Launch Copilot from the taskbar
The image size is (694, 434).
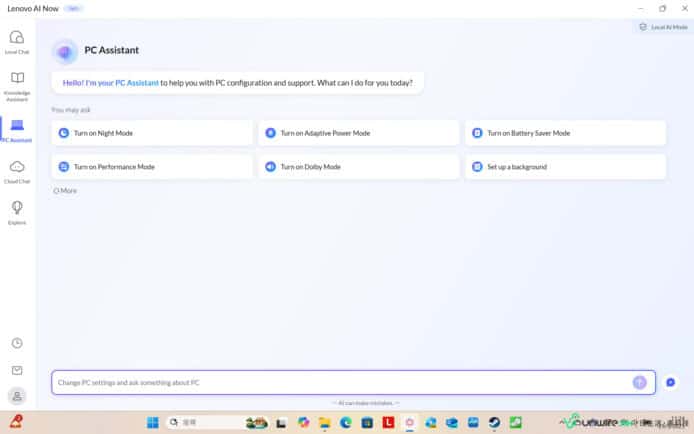[303, 422]
